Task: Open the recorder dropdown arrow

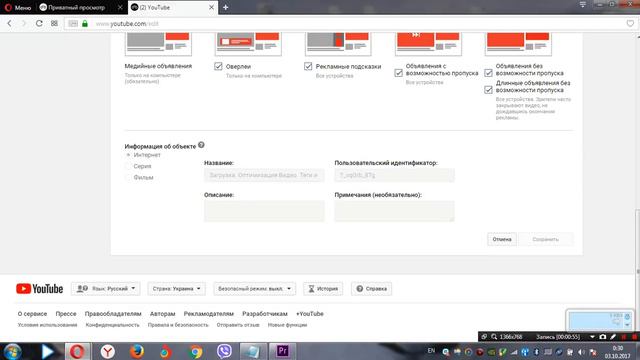Action: (592, 337)
